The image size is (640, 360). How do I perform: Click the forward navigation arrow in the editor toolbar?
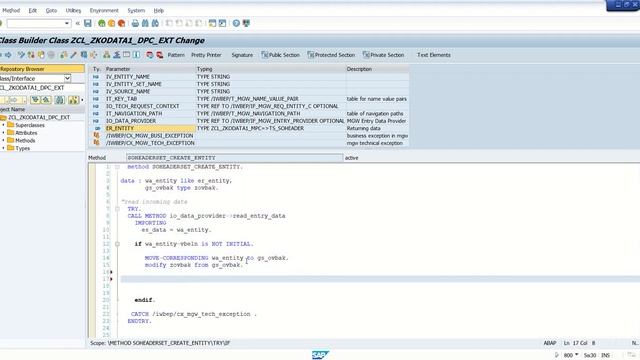tap(8, 55)
